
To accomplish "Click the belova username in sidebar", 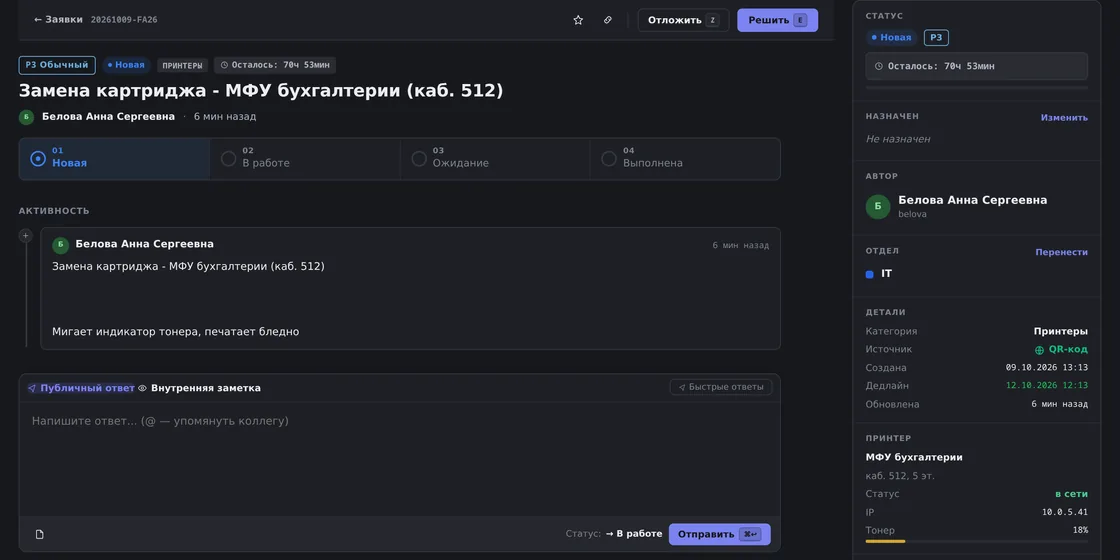I will pyautogui.click(x=912, y=214).
